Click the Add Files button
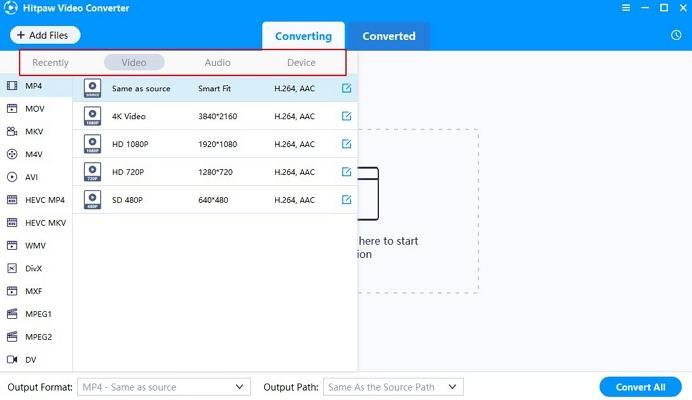692x400 pixels. (x=45, y=35)
